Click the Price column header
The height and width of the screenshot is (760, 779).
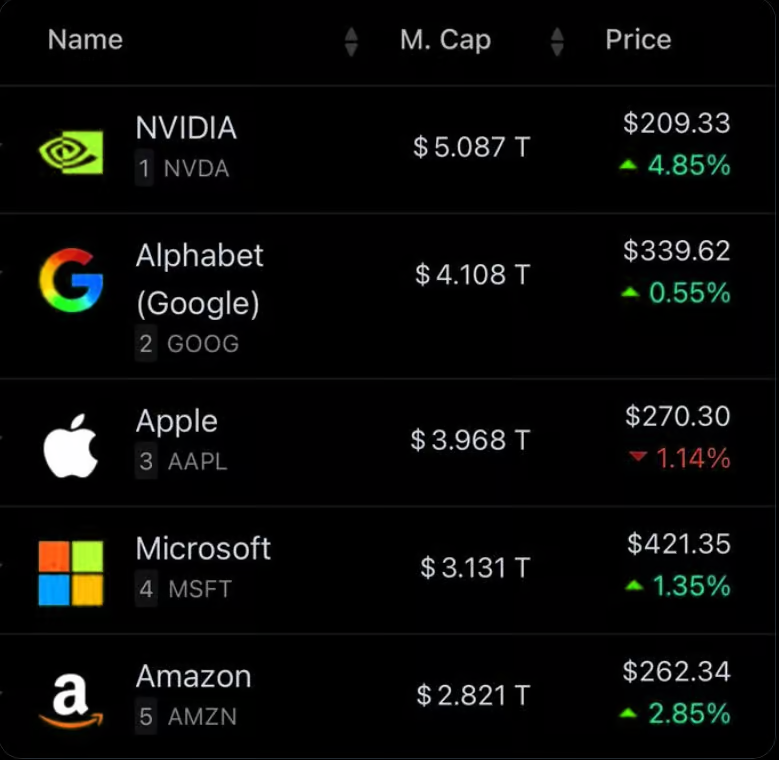tap(638, 40)
